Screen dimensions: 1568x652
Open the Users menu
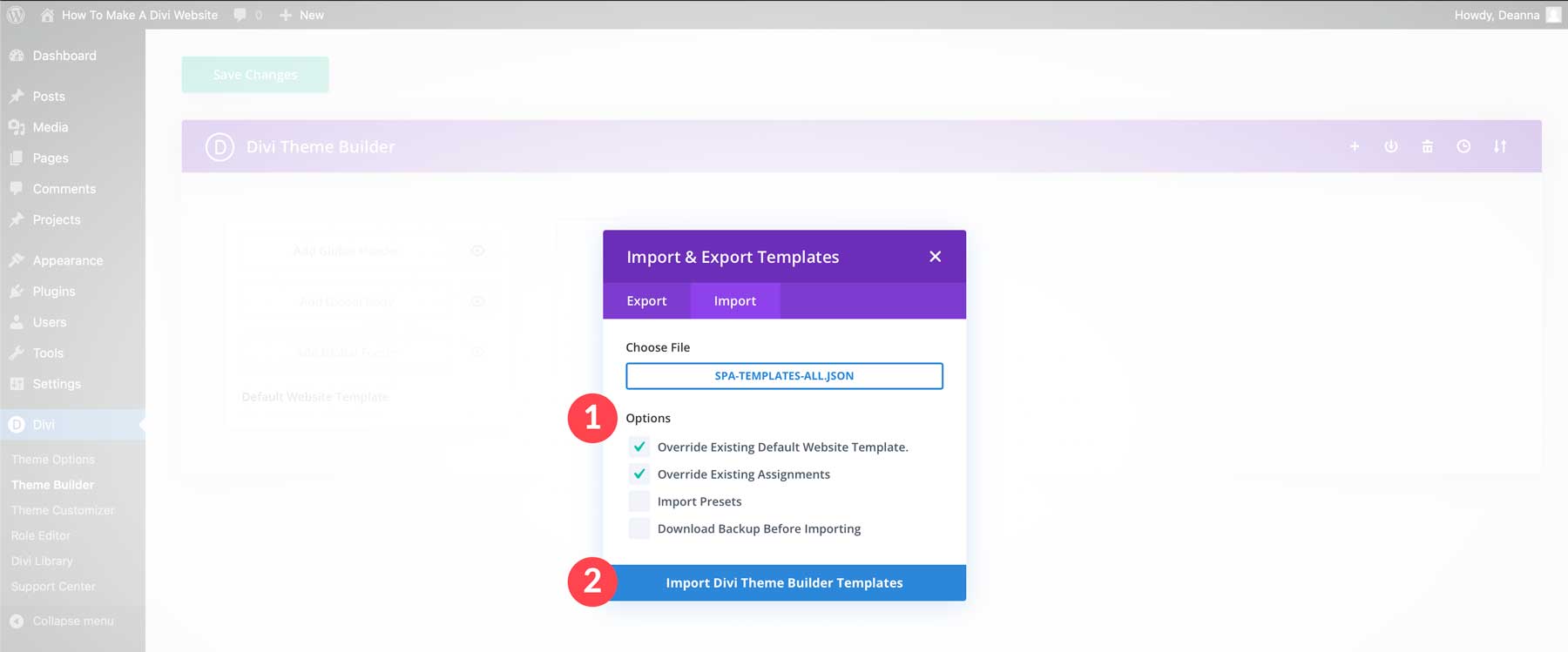click(x=50, y=322)
